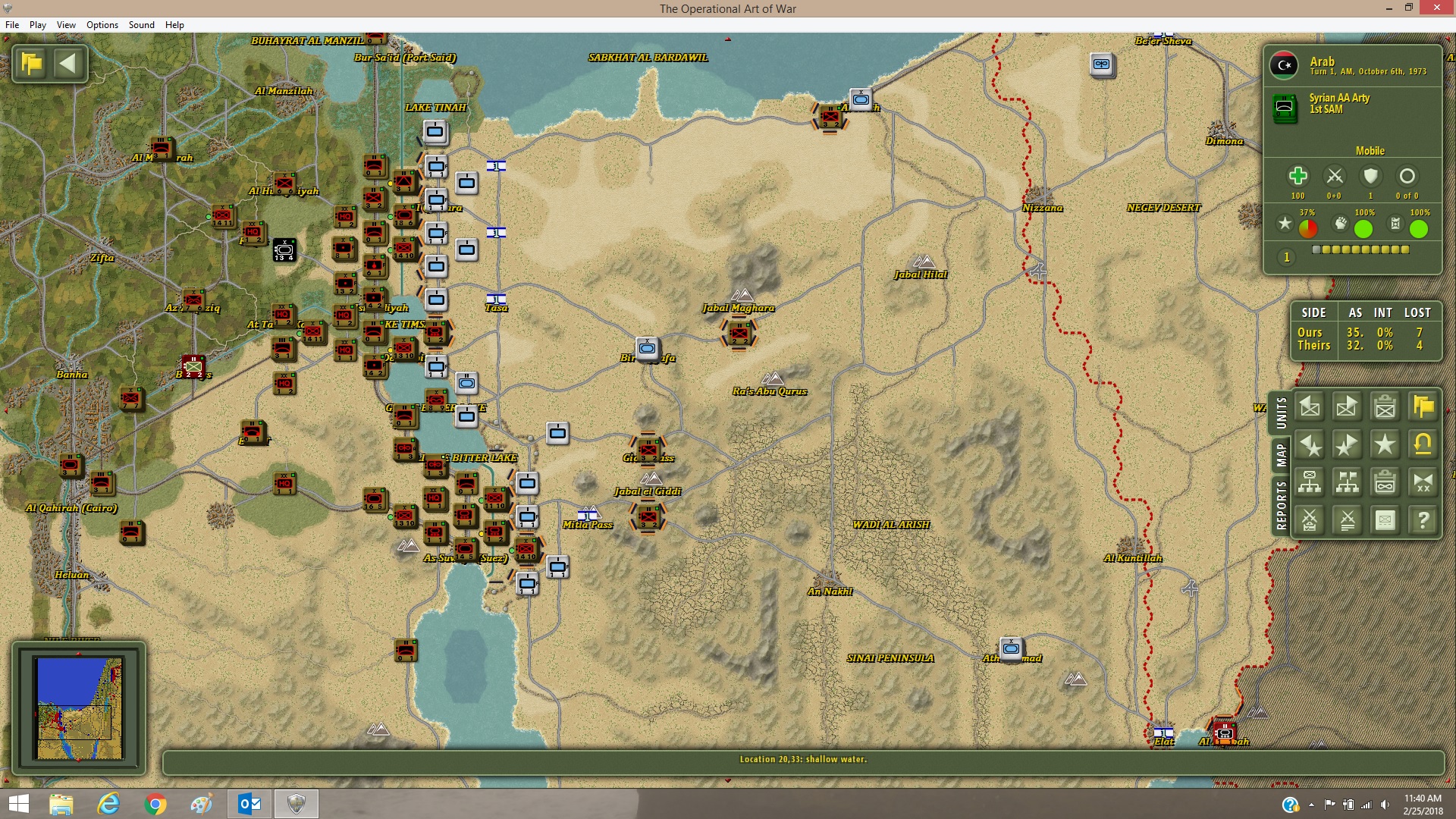Open Outlook from the taskbar
This screenshot has height=819, width=1456.
(249, 804)
